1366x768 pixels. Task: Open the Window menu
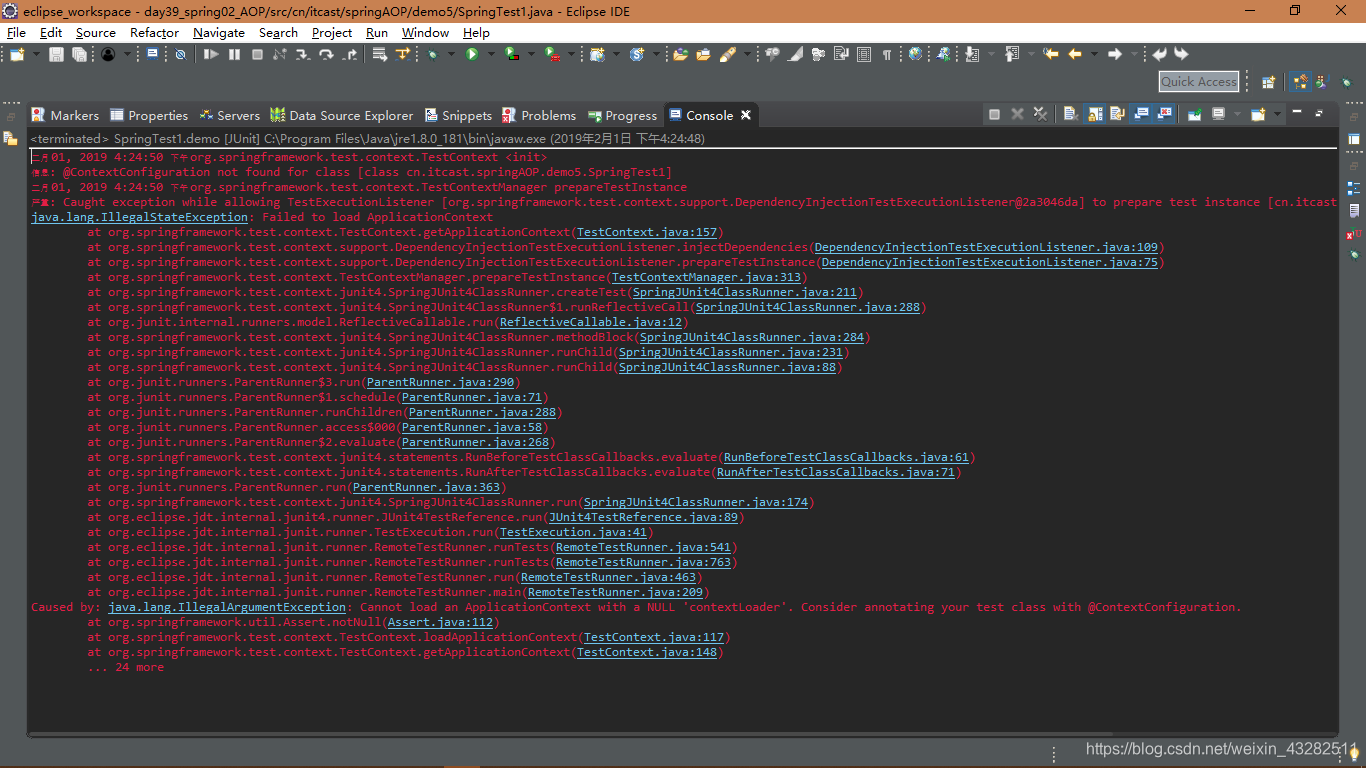pyautogui.click(x=425, y=32)
